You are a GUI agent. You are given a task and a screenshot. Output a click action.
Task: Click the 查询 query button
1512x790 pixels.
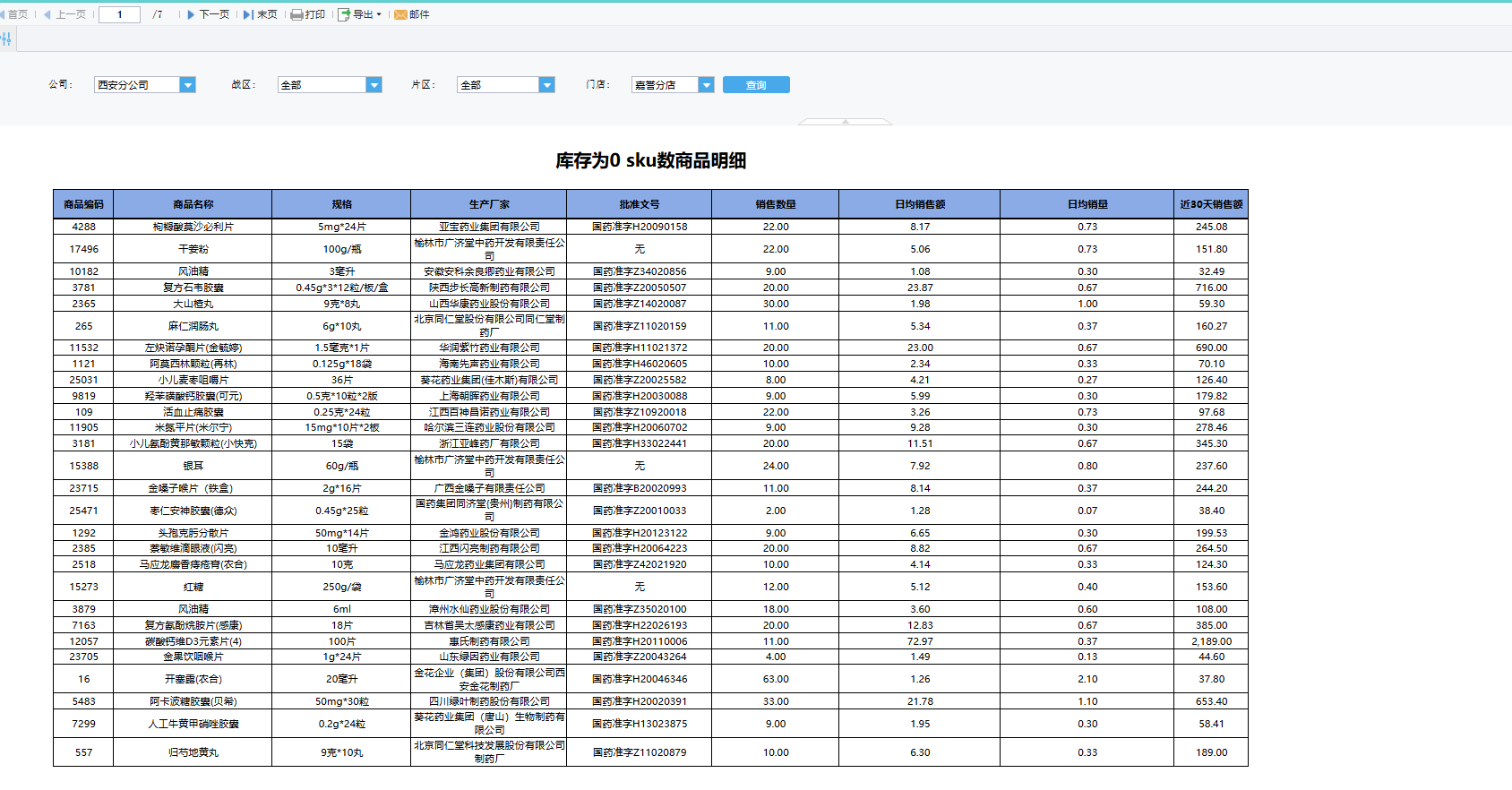click(756, 85)
